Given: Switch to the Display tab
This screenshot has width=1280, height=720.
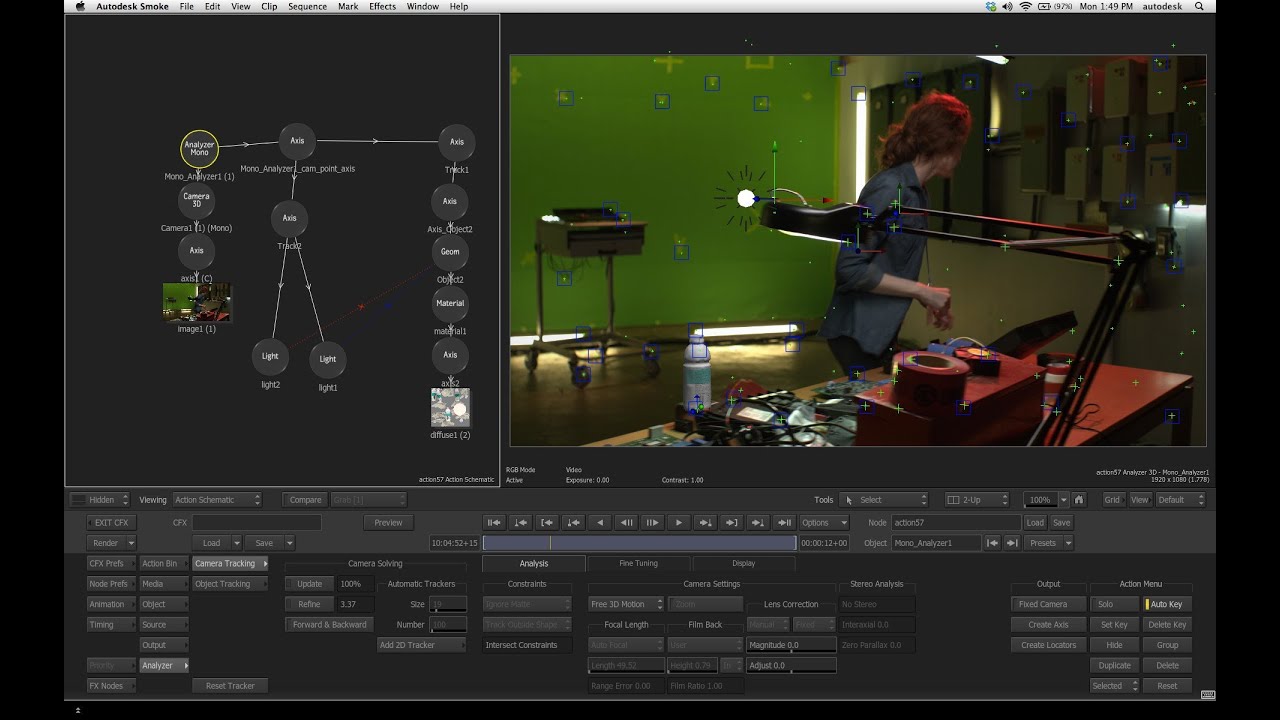Looking at the screenshot, I should coord(743,563).
